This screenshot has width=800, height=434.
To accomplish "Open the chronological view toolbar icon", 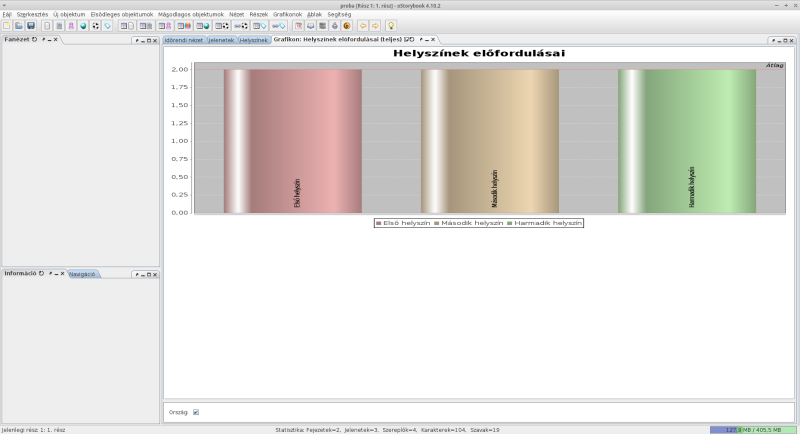I will (298, 25).
